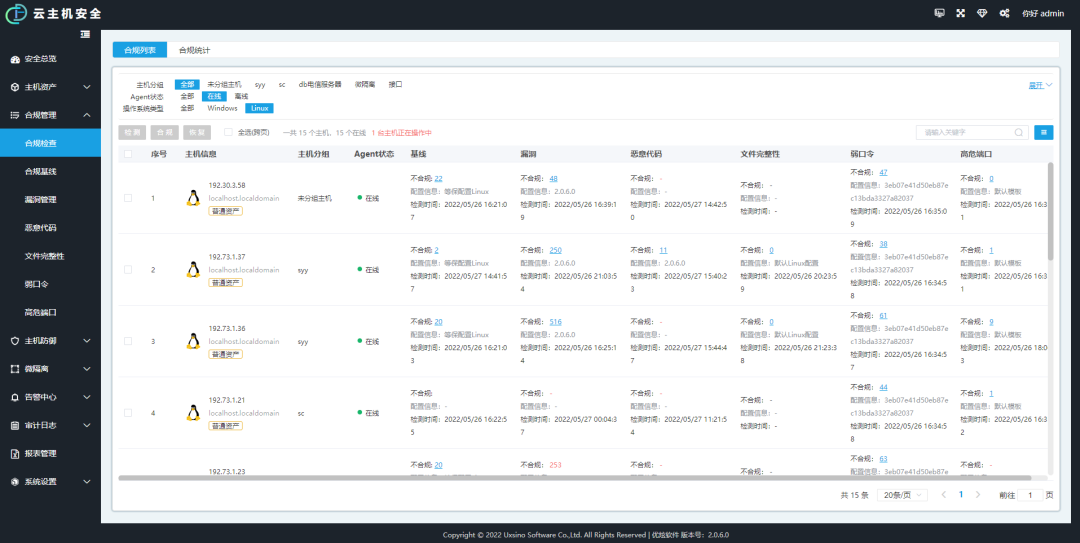Click the blue list-view icon button
1080x543 pixels.
click(1043, 132)
